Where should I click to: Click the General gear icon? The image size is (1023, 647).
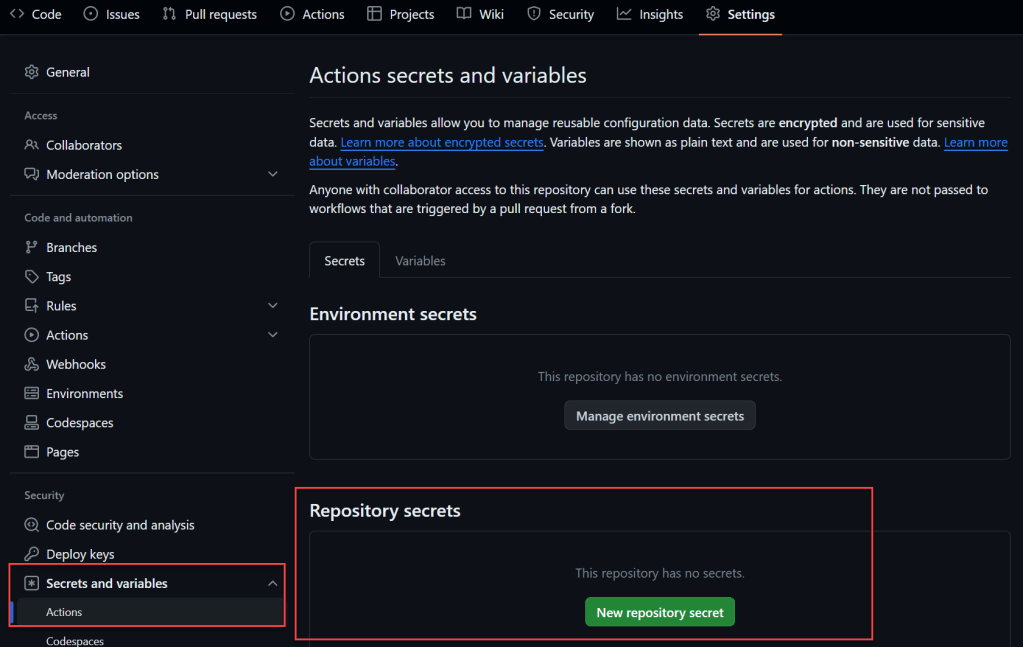tap(31, 73)
